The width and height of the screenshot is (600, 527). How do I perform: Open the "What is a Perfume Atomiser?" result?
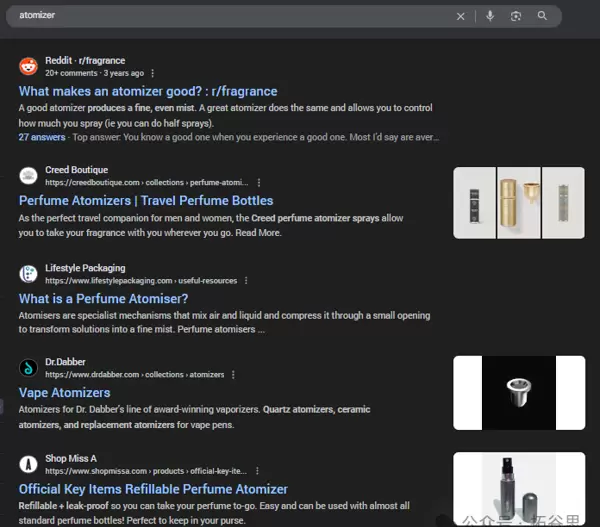click(103, 298)
